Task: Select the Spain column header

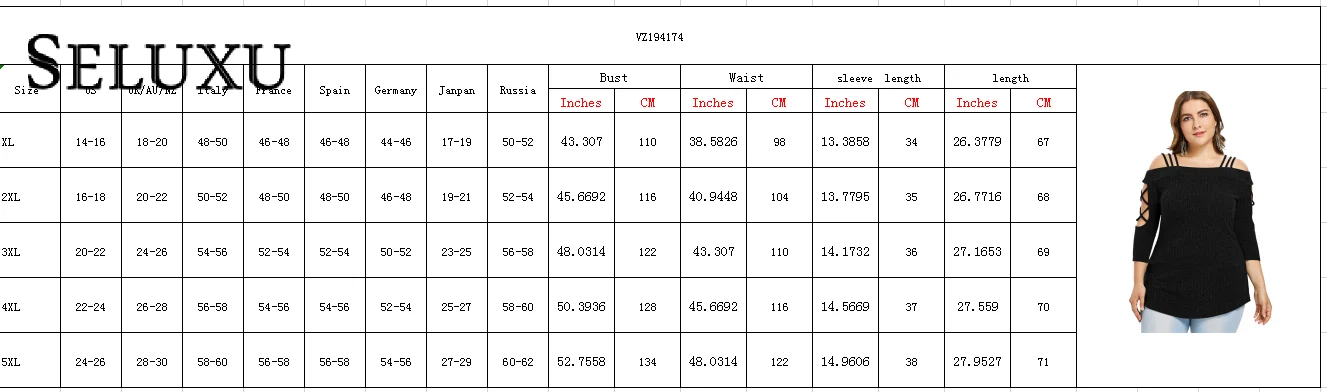Action: [334, 90]
